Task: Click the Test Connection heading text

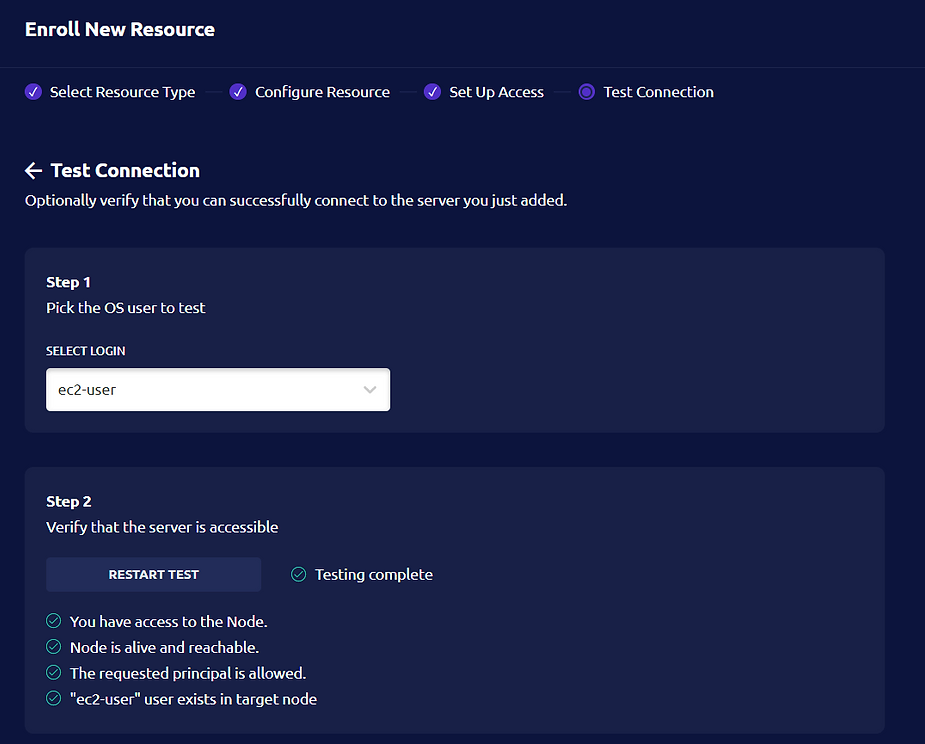Action: (x=125, y=171)
